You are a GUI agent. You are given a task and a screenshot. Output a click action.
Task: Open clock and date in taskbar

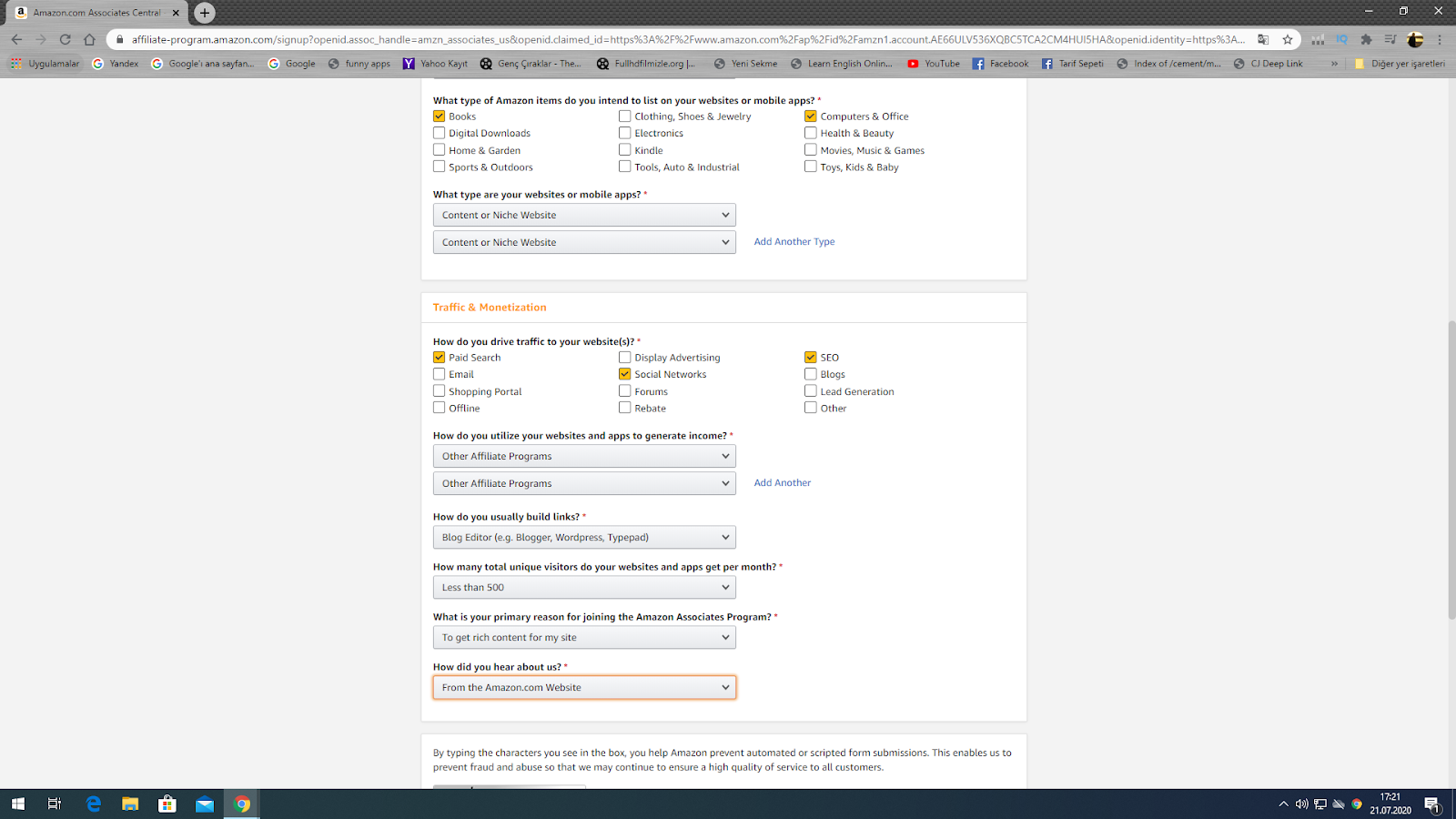point(1390,804)
